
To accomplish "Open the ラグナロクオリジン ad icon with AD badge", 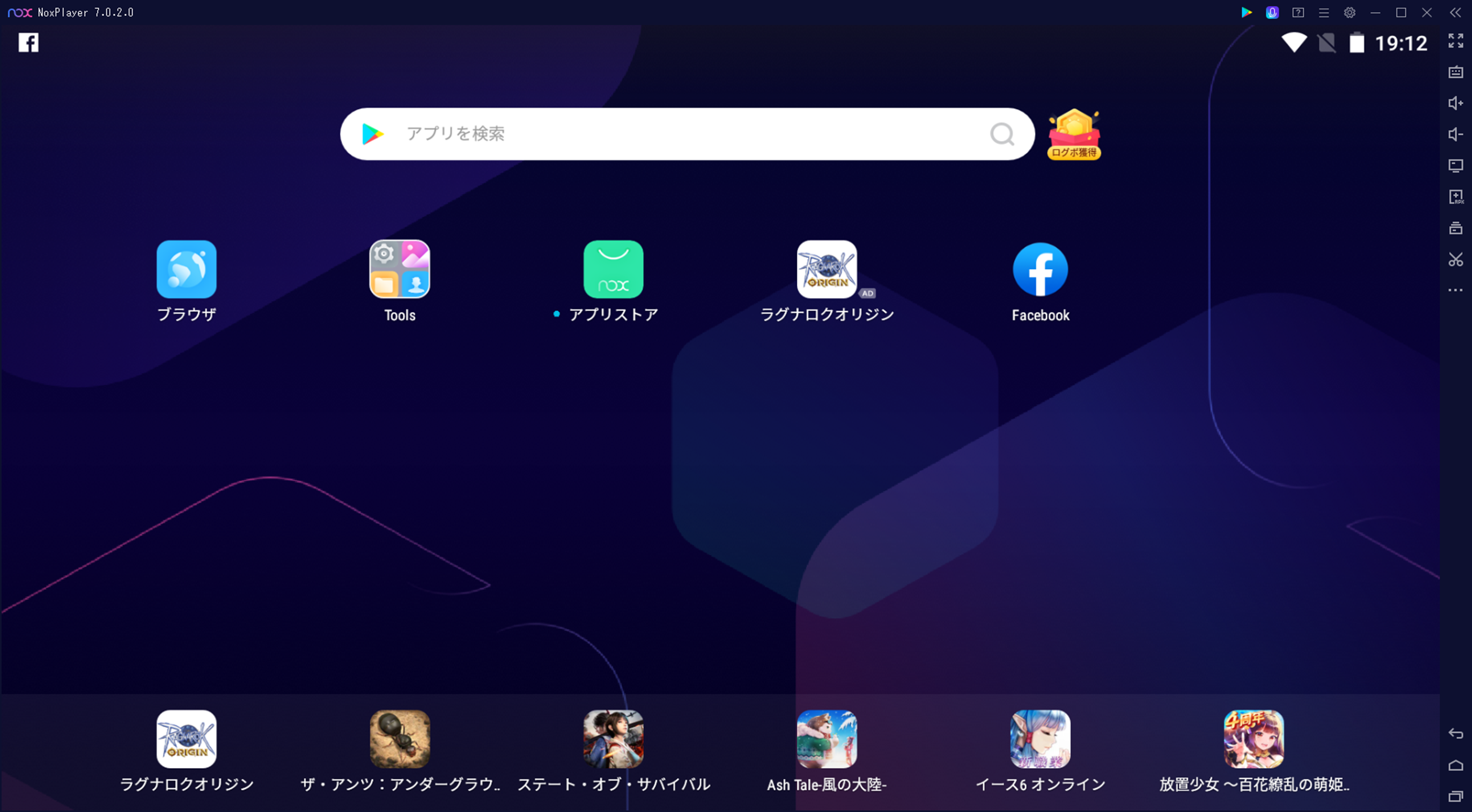I will click(827, 269).
